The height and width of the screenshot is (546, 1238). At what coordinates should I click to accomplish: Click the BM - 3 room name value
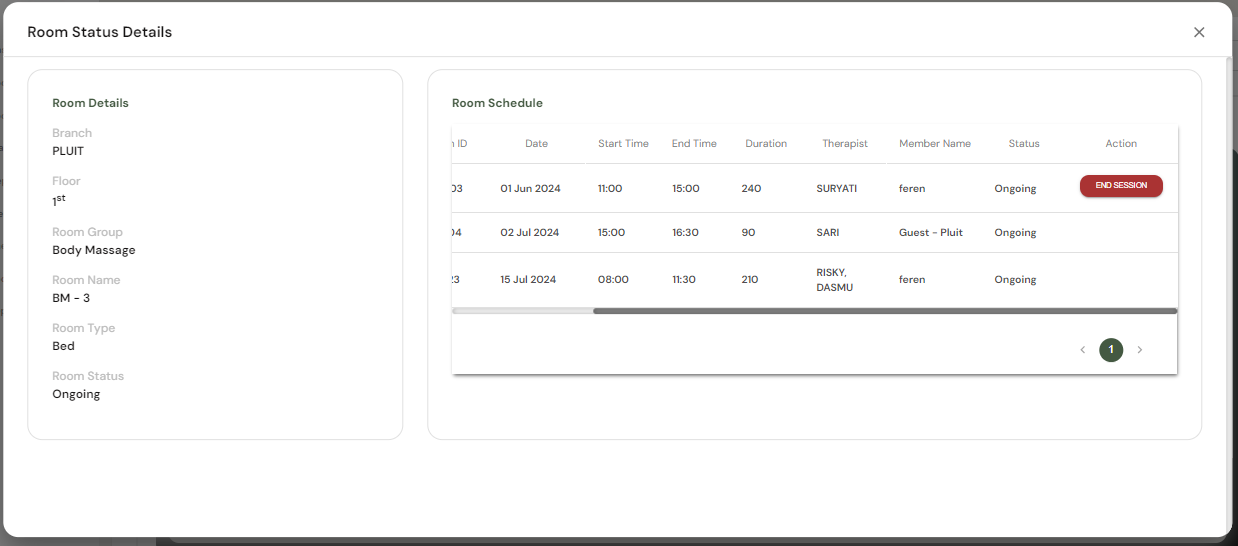point(71,298)
